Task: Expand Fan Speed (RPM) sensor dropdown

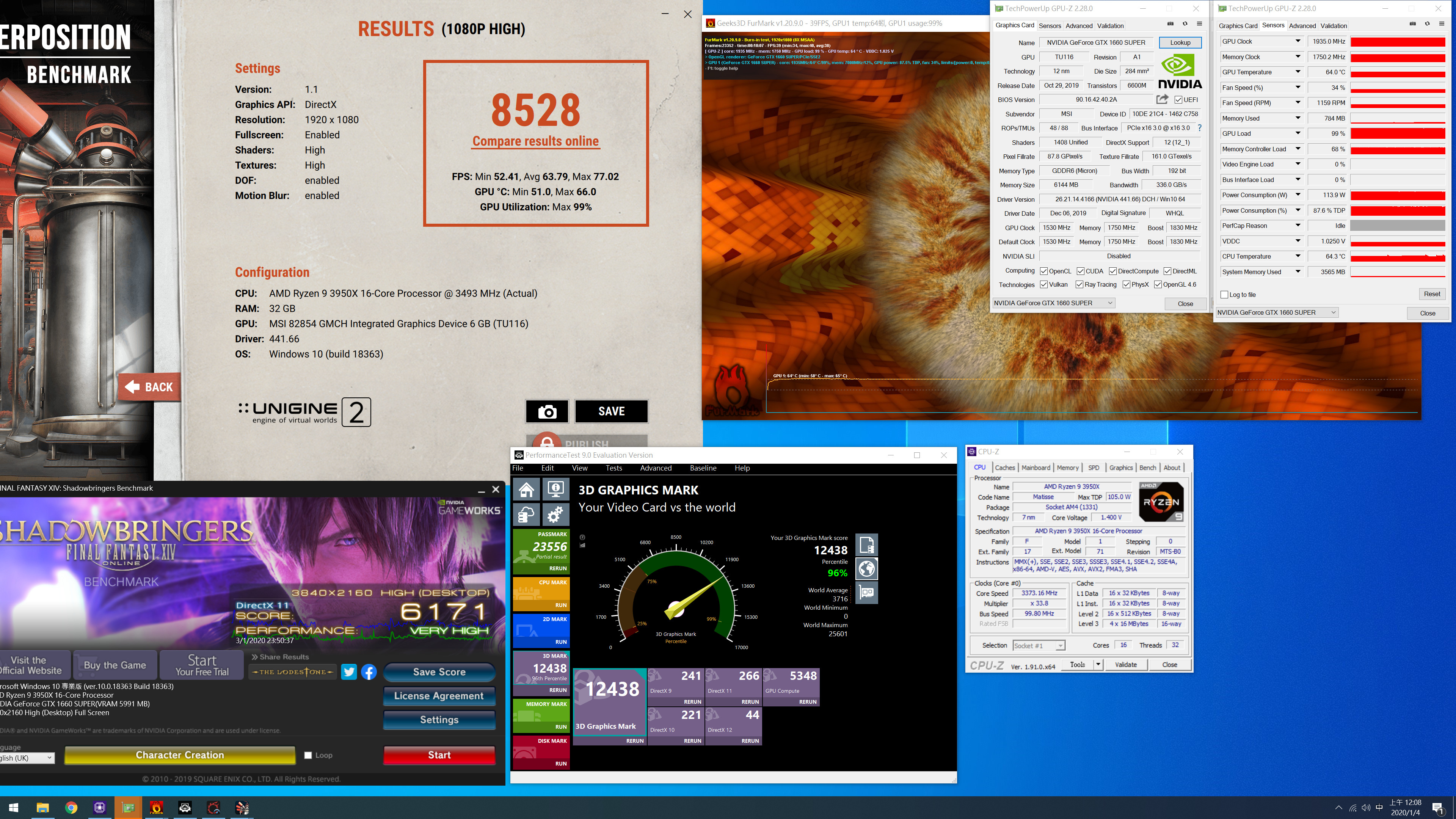Action: point(1298,103)
